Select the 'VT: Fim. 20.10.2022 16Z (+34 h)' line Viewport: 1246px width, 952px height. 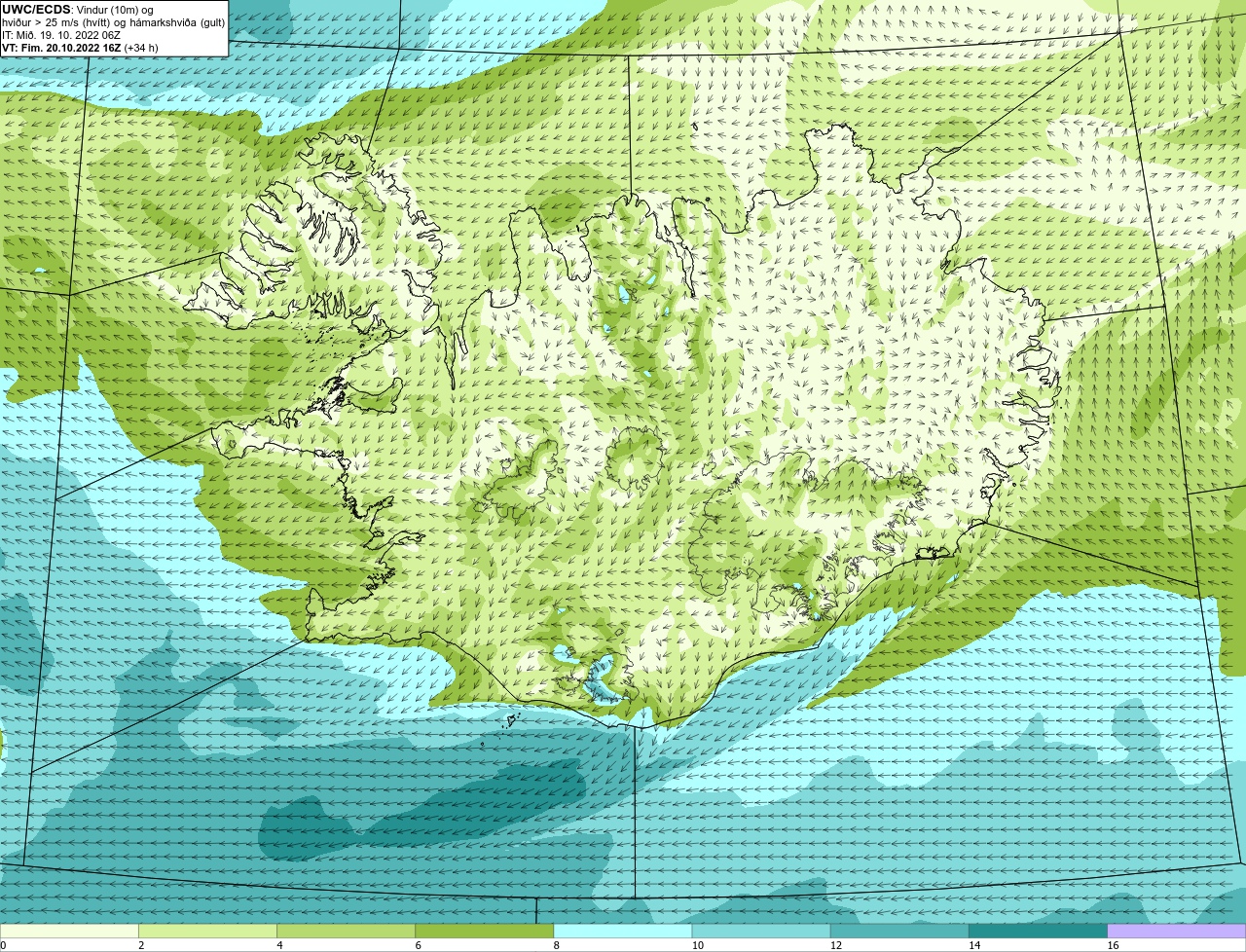pyautogui.click(x=80, y=47)
